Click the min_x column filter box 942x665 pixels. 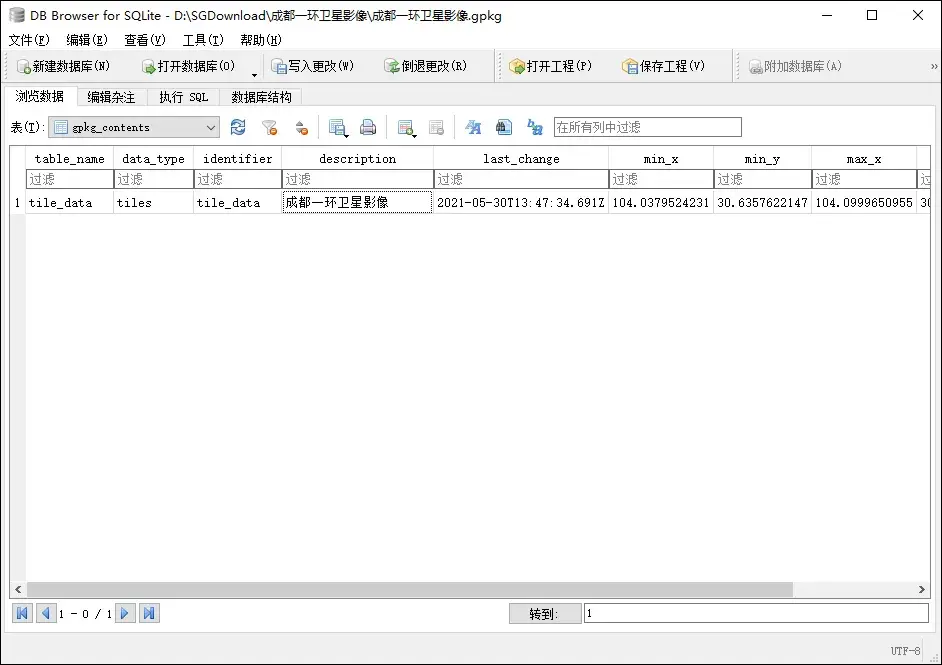(x=661, y=179)
